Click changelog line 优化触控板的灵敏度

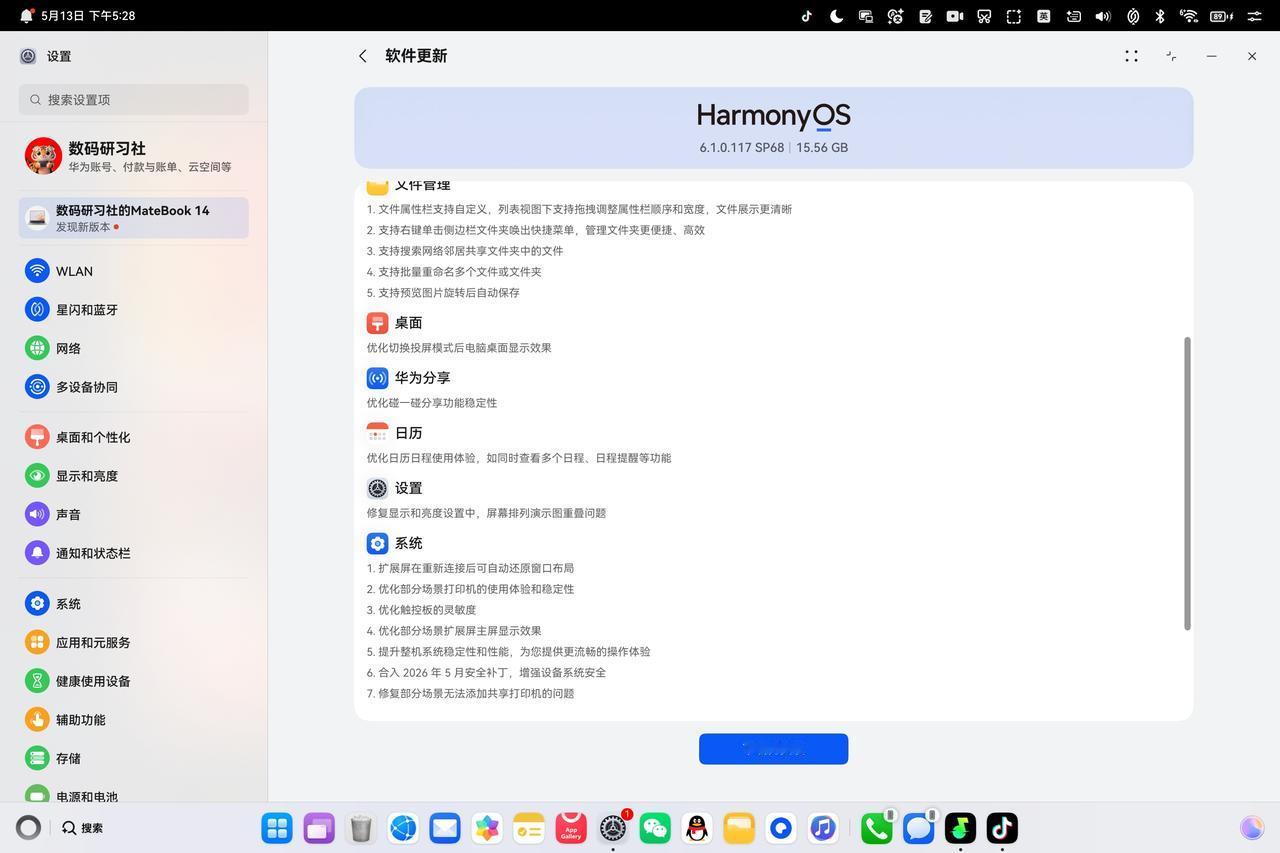(x=427, y=610)
